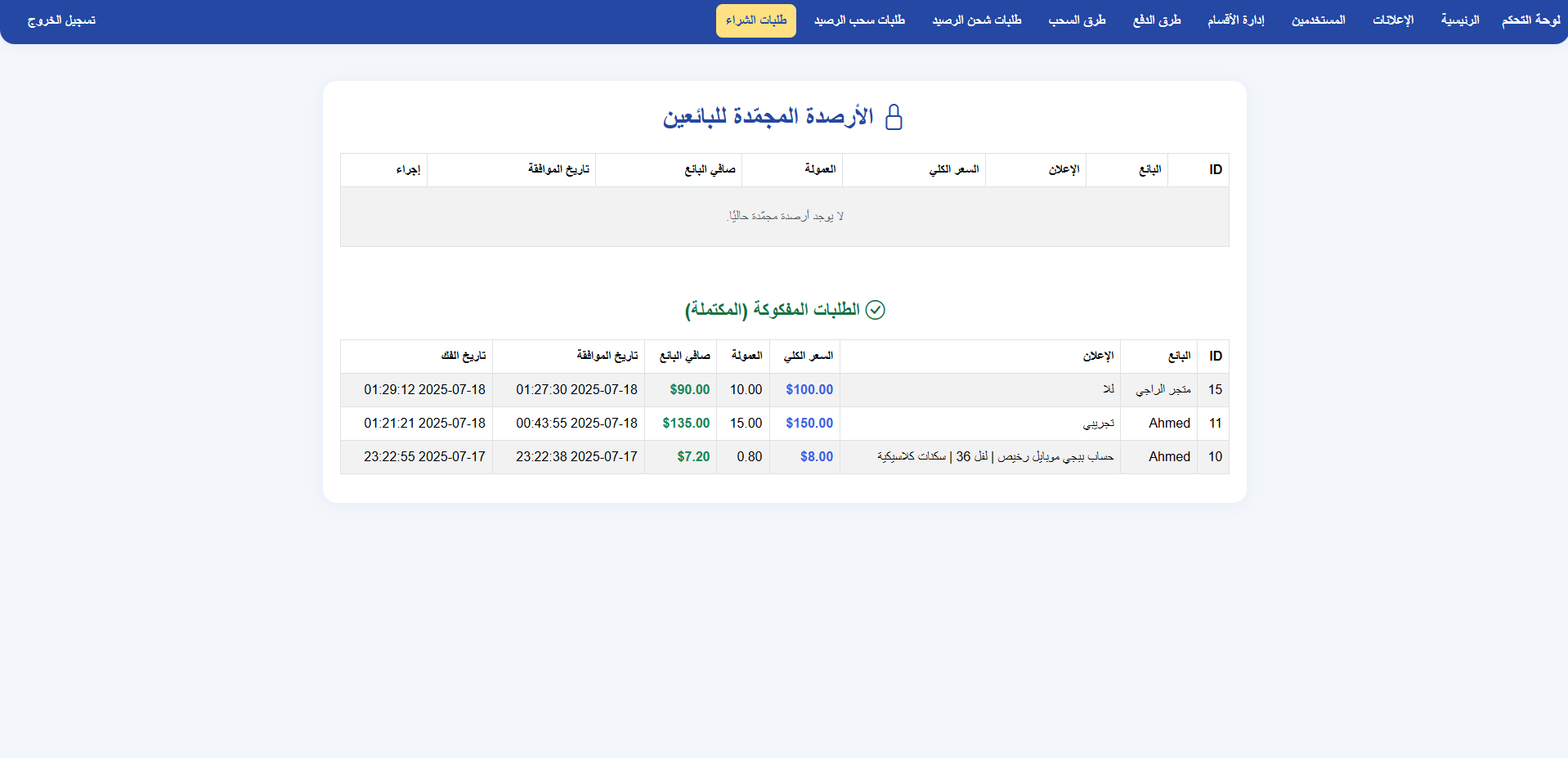Select الرئيسية from the navbar
The image size is (1568, 758).
[x=1460, y=20]
